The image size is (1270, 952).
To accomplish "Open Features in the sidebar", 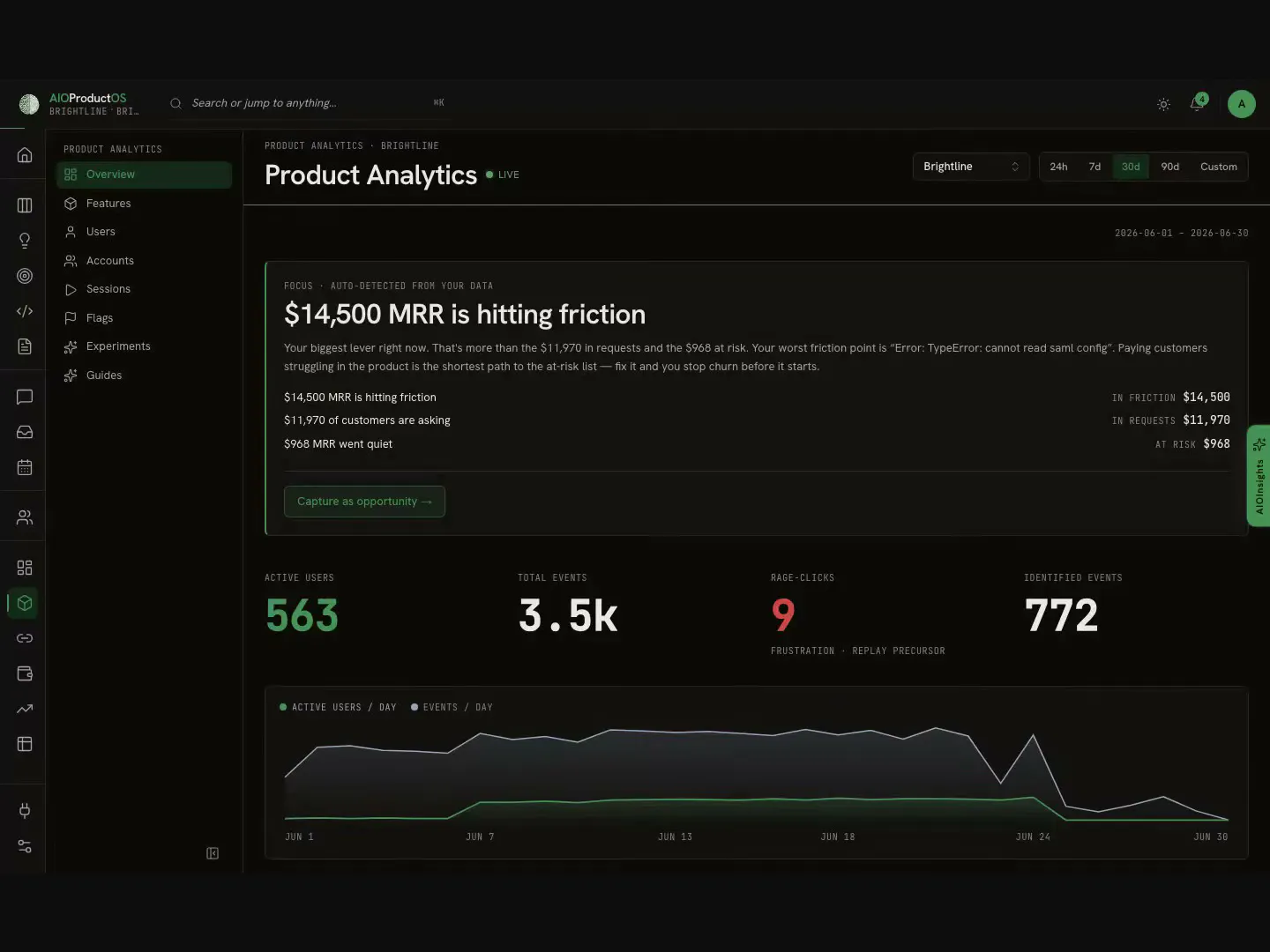I will [x=145, y=204].
